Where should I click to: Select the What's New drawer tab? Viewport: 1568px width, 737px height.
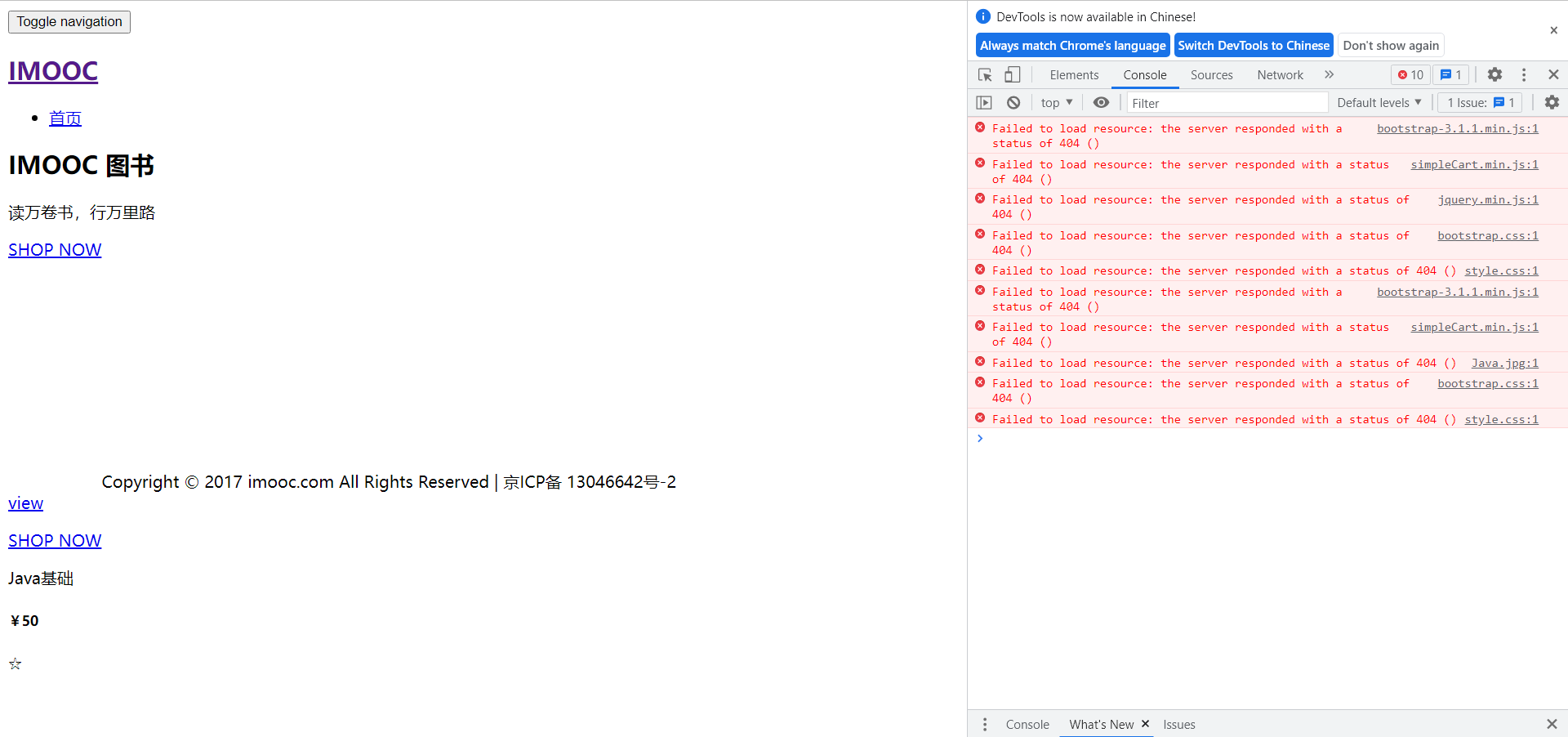[x=1101, y=725]
